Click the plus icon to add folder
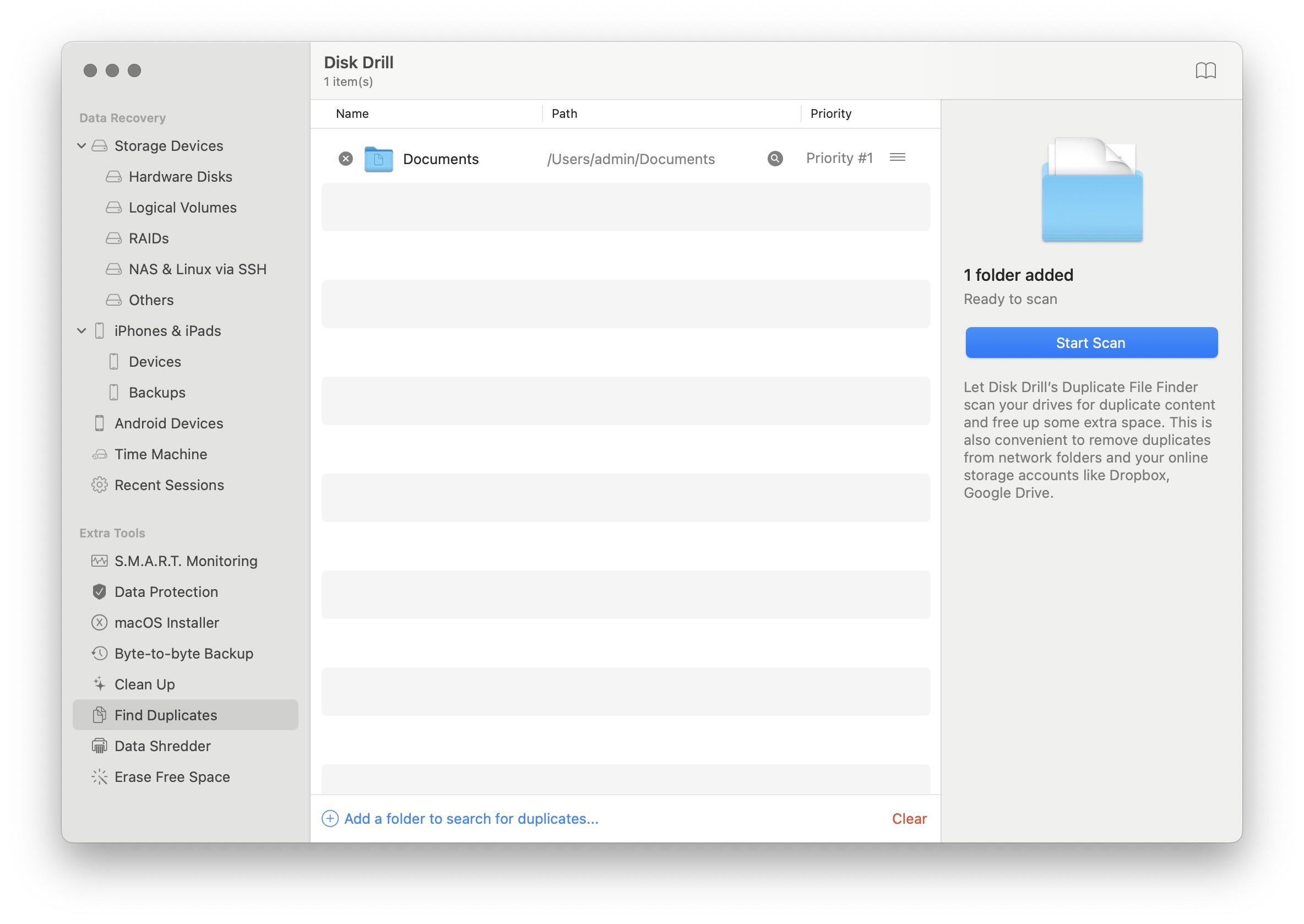The height and width of the screenshot is (924, 1304). coord(330,818)
